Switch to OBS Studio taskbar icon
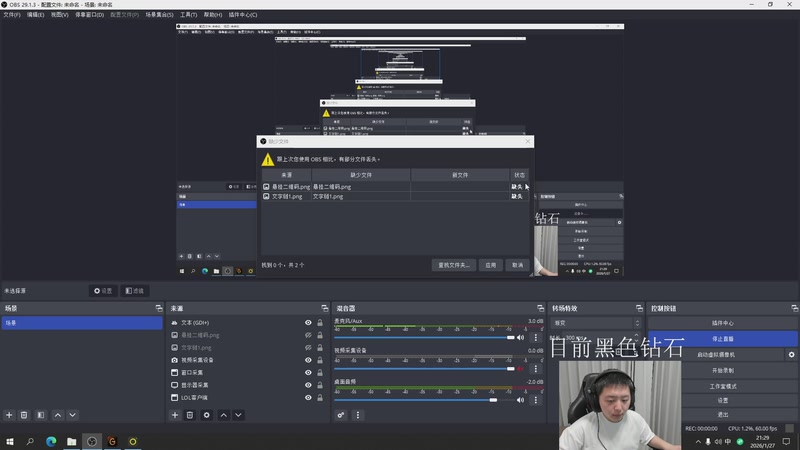Image resolution: width=800 pixels, height=450 pixels. tap(92, 441)
